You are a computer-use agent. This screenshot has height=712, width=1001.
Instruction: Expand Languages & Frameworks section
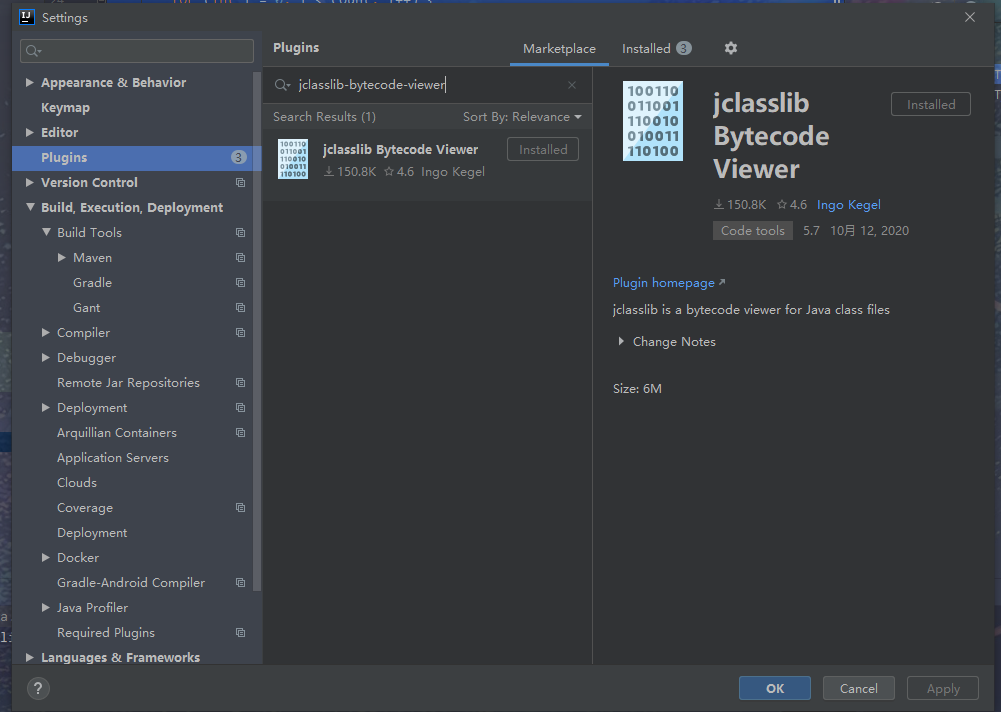[x=29, y=657]
